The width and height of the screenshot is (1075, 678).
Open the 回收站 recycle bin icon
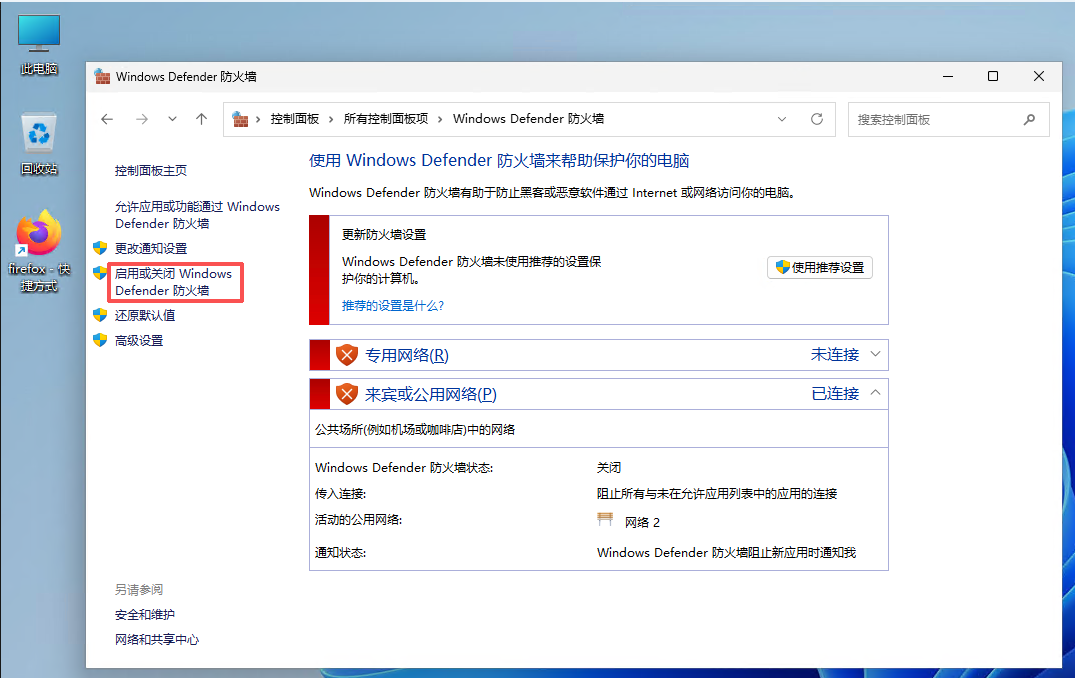[x=39, y=143]
